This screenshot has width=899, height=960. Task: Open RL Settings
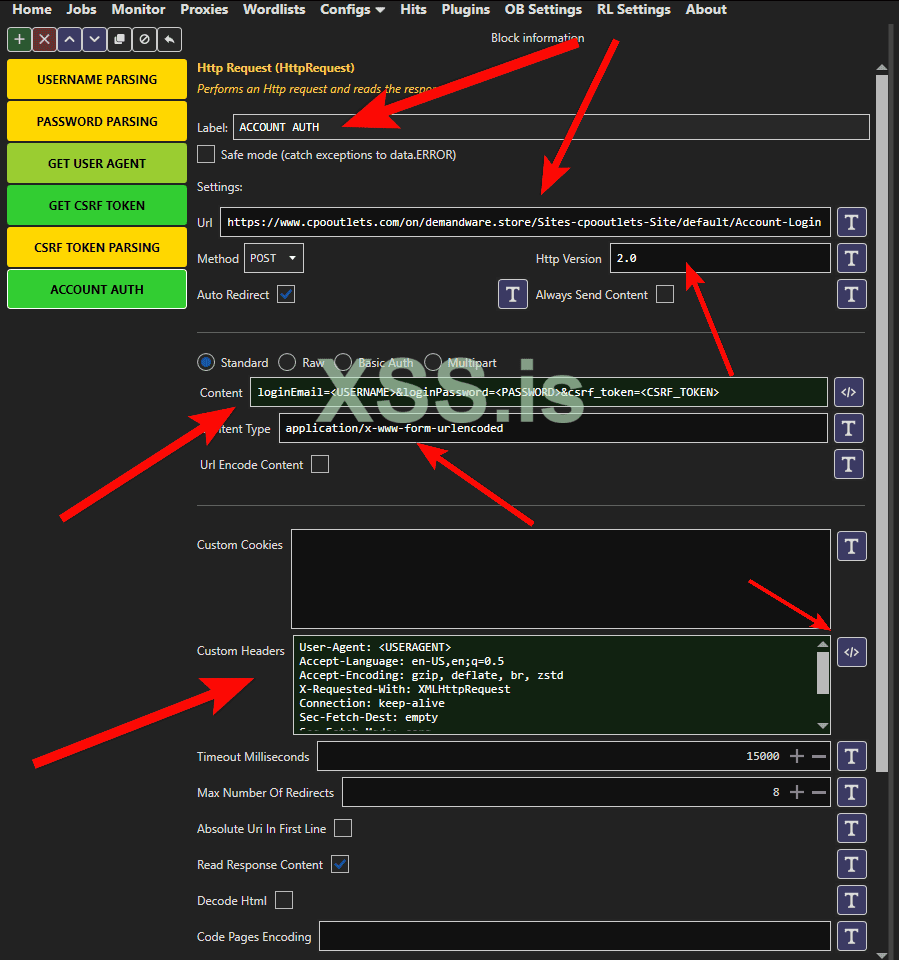[634, 9]
